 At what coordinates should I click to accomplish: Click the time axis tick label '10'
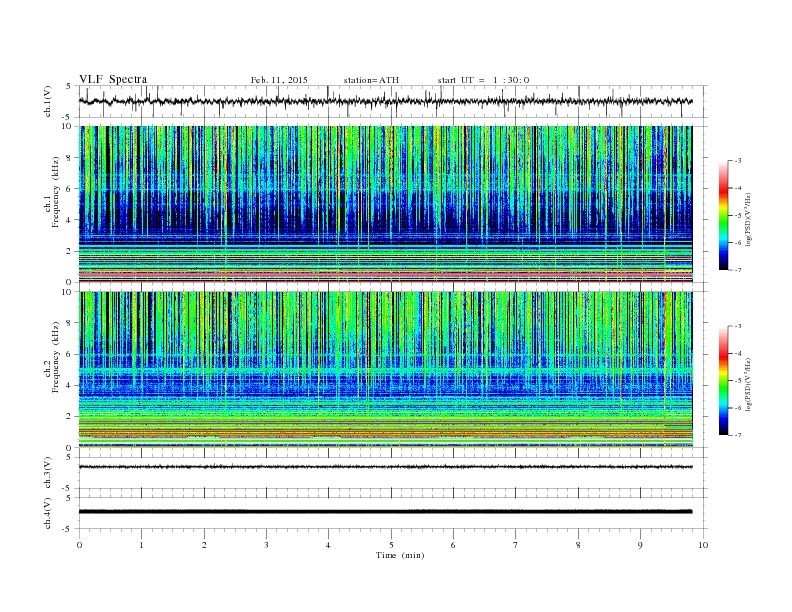click(x=703, y=545)
